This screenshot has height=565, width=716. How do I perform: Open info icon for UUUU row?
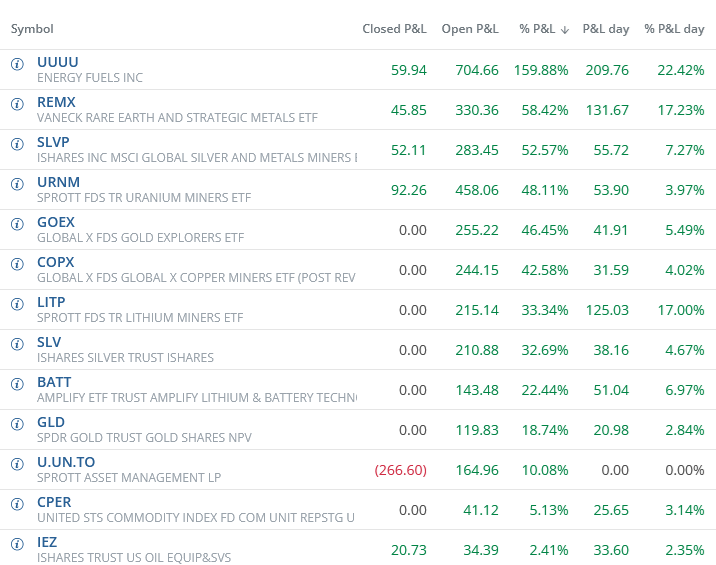click(x=17, y=64)
